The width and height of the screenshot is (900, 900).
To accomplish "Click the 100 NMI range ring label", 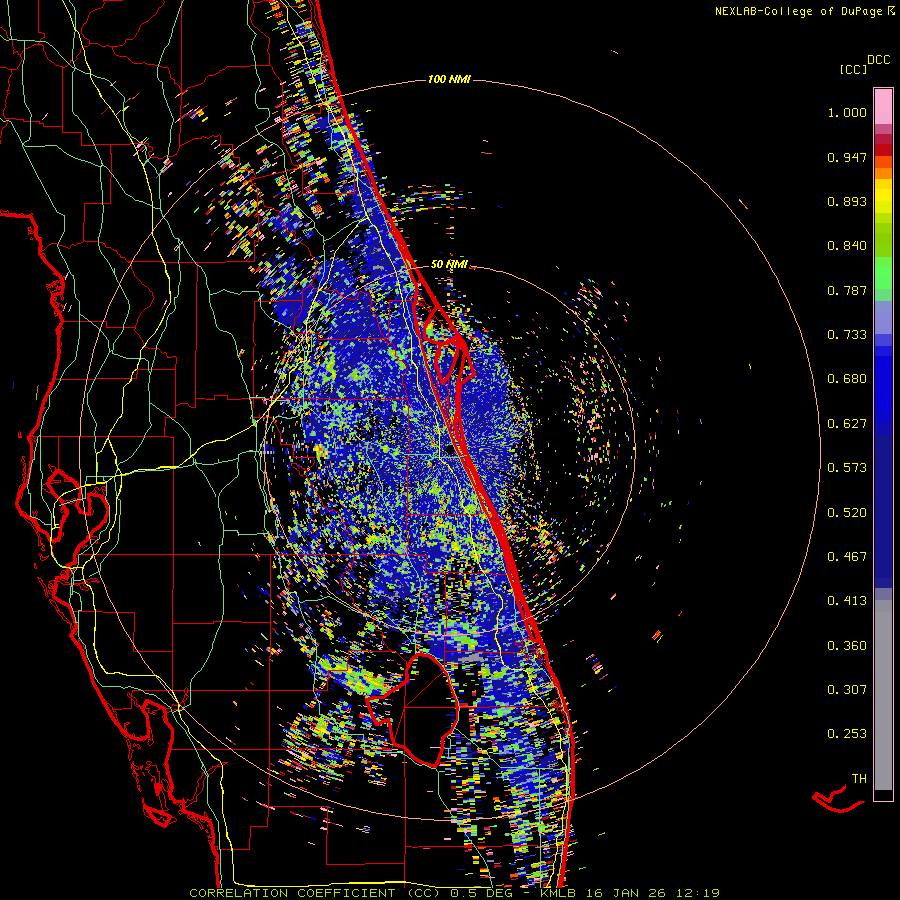I will [x=449, y=79].
